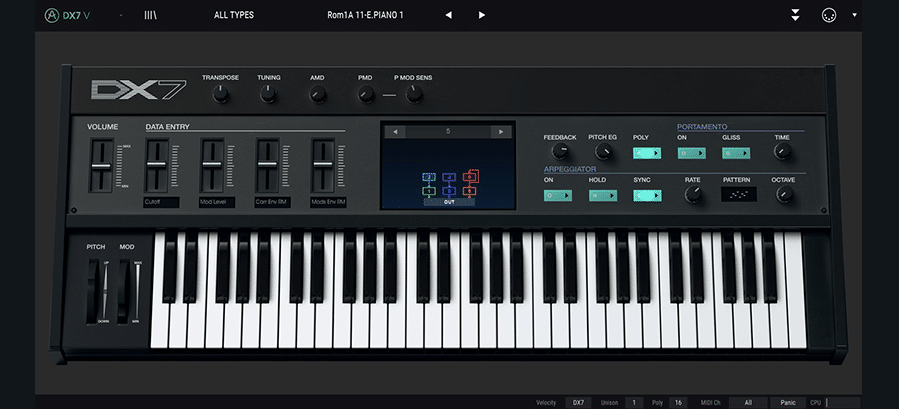Viewport: 899px width, 409px height.
Task: Click the Mods Env RM label field
Action: 328,202
